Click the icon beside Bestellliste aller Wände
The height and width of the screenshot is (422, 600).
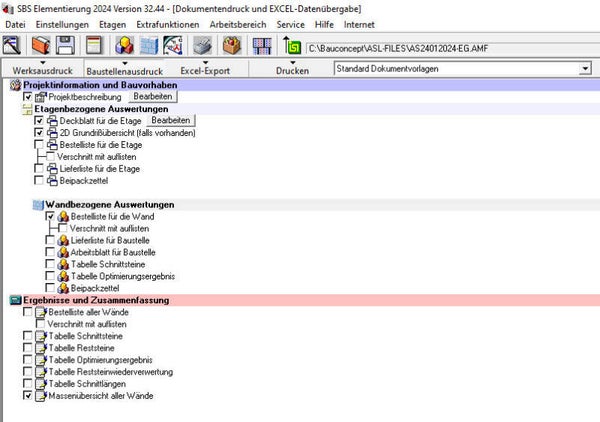click(x=41, y=312)
